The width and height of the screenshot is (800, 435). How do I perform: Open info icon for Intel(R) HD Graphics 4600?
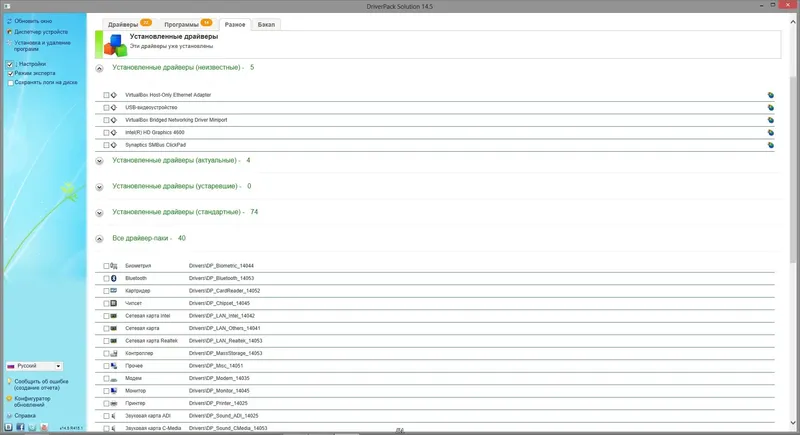770,133
